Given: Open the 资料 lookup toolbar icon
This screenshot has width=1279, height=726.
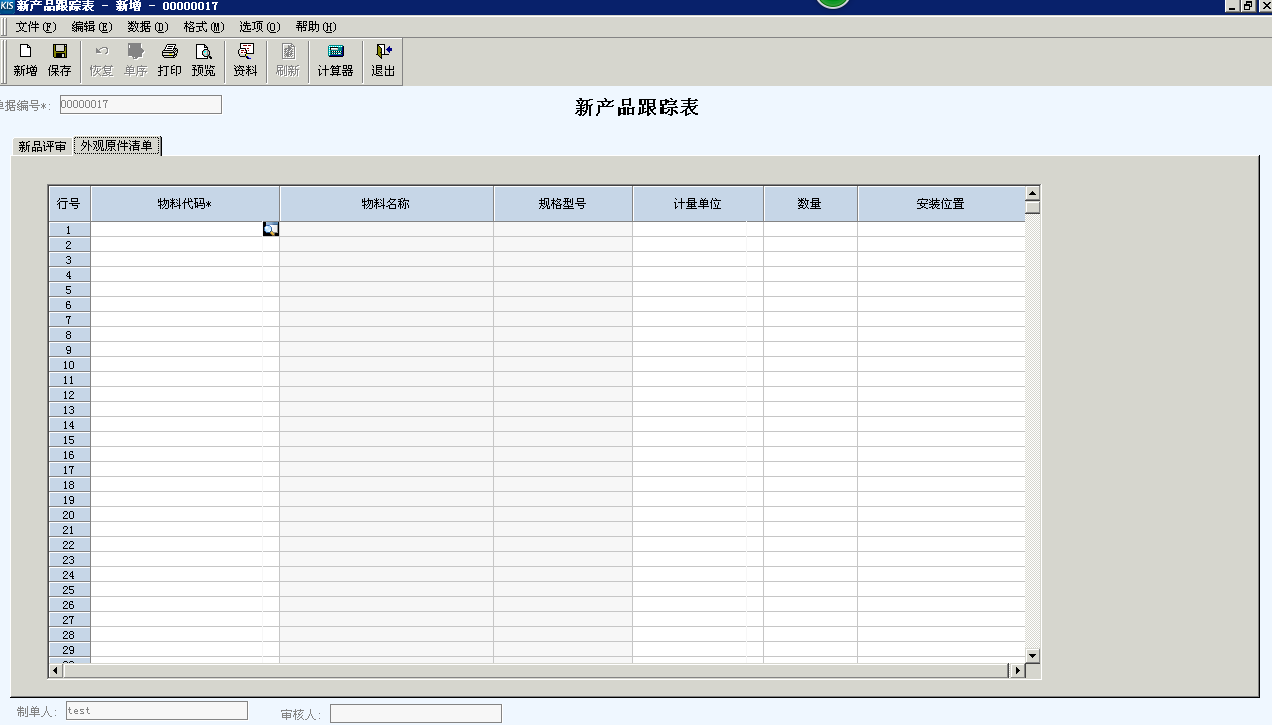Looking at the screenshot, I should pyautogui.click(x=245, y=60).
